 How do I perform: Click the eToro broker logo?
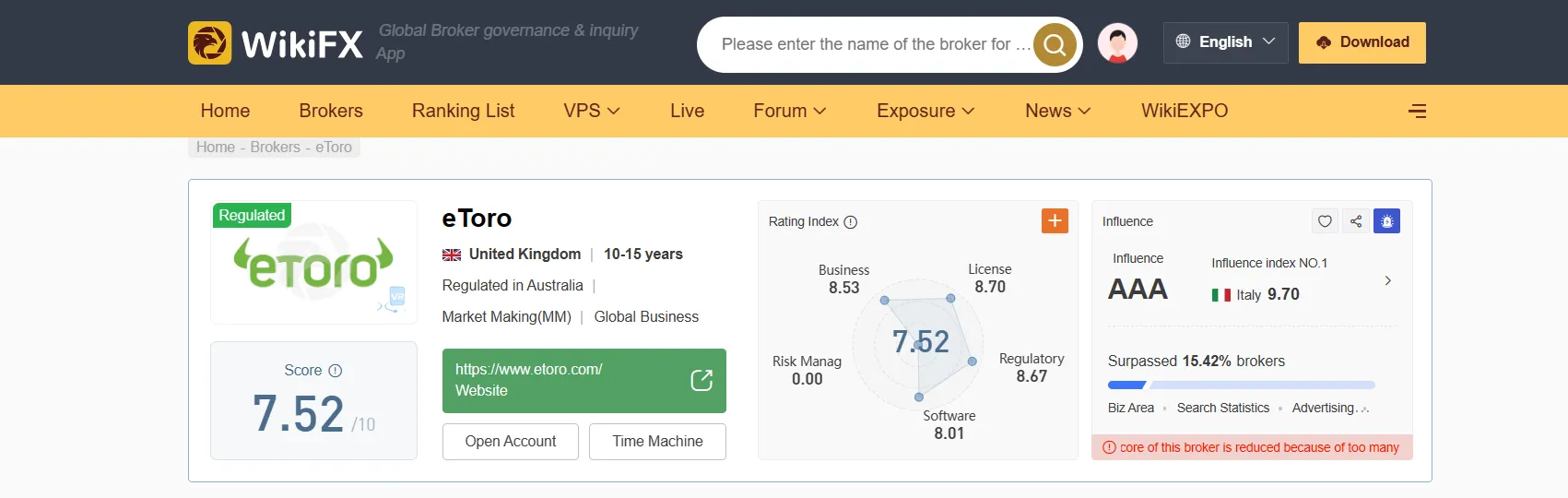coord(313,264)
